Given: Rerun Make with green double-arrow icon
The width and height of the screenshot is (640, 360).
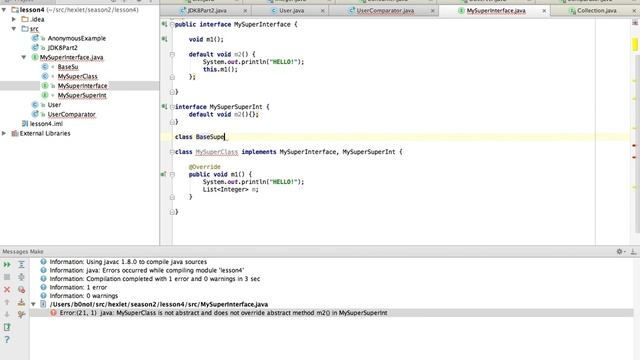Looking at the screenshot, I should (7, 264).
